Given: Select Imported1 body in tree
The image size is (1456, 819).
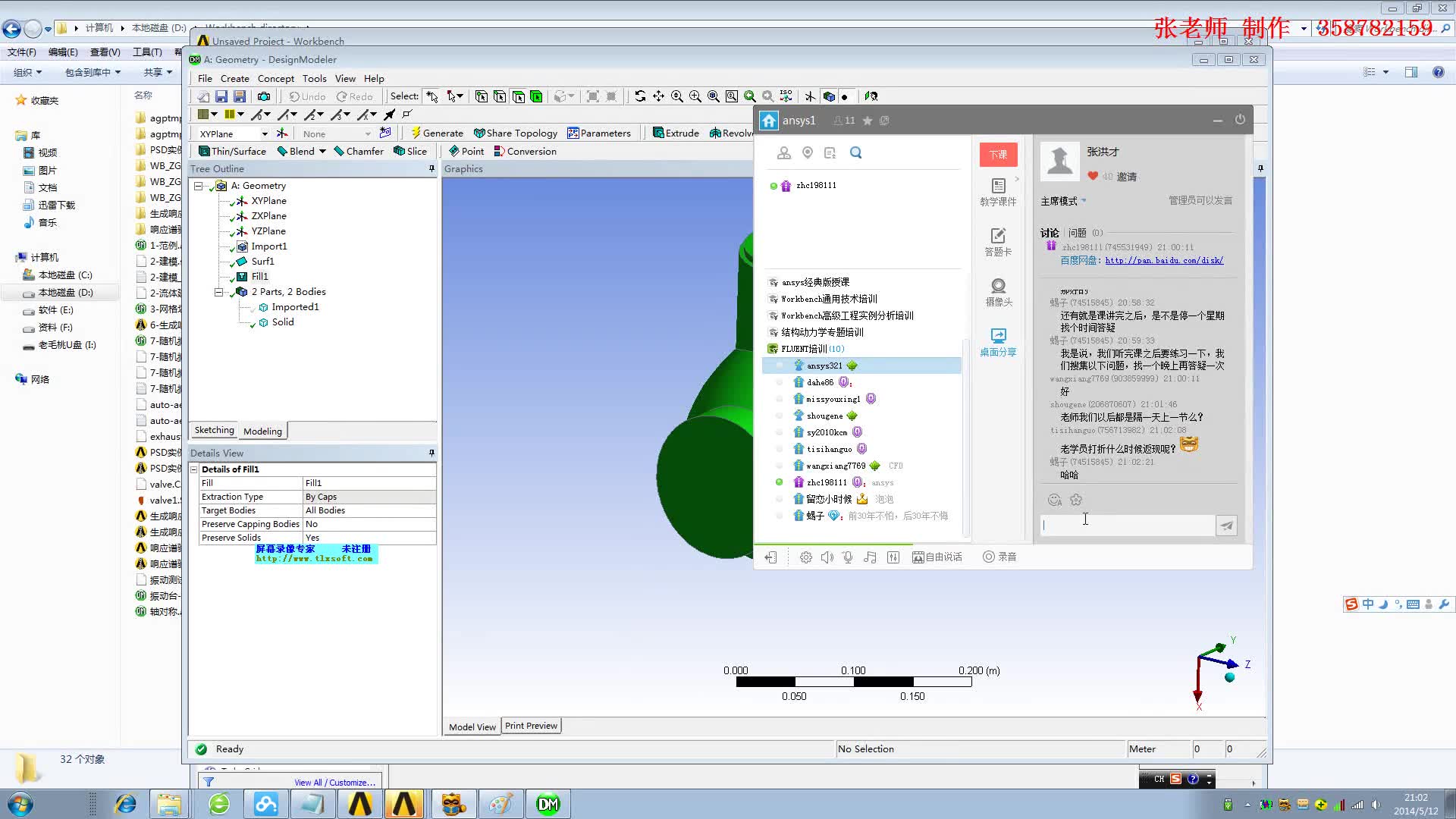Looking at the screenshot, I should (x=295, y=307).
